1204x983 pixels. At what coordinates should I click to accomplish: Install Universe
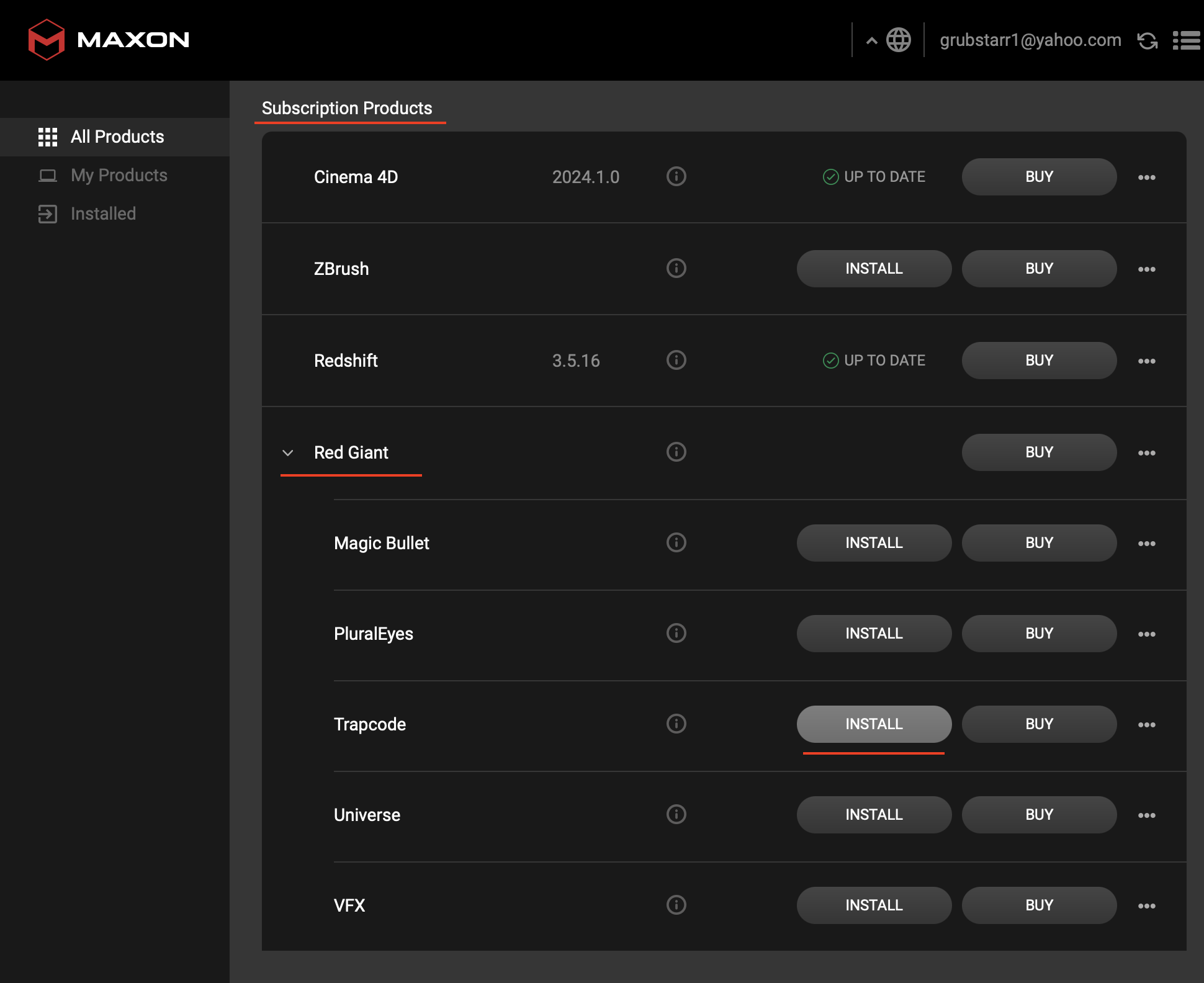click(x=874, y=815)
